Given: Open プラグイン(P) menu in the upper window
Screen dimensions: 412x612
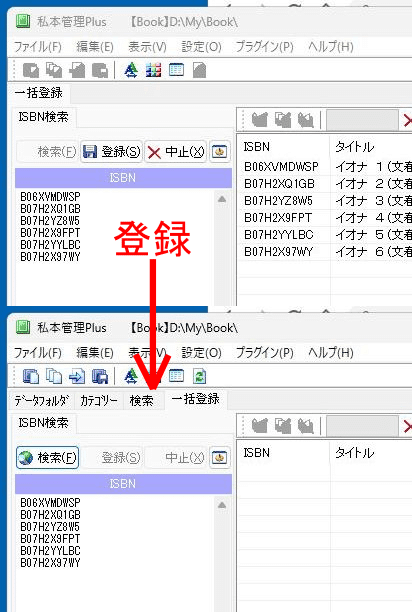Looking at the screenshot, I should (x=265, y=47).
